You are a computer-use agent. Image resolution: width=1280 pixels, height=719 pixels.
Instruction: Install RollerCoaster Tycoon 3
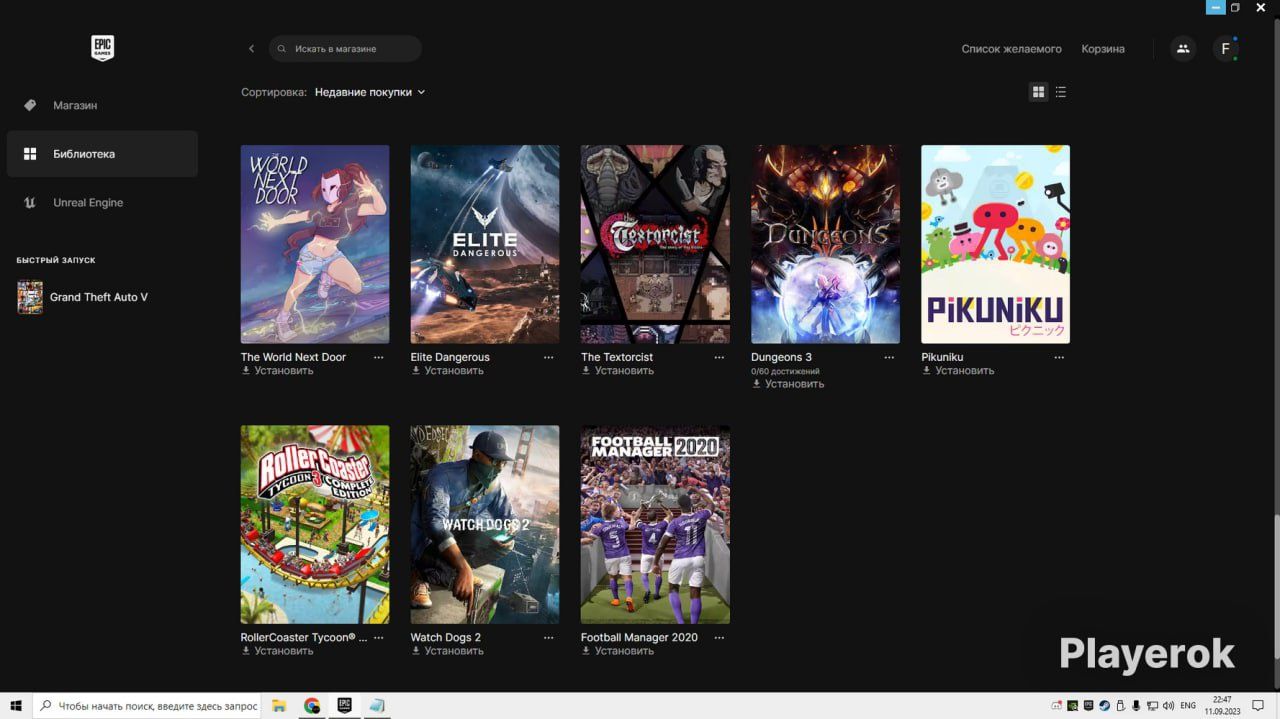pos(278,651)
